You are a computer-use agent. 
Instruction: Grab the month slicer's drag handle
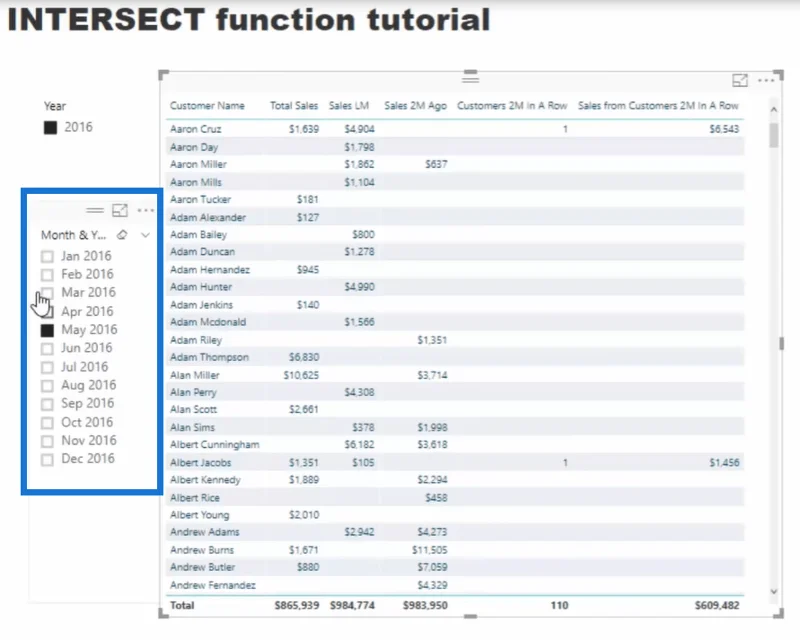[95, 210]
